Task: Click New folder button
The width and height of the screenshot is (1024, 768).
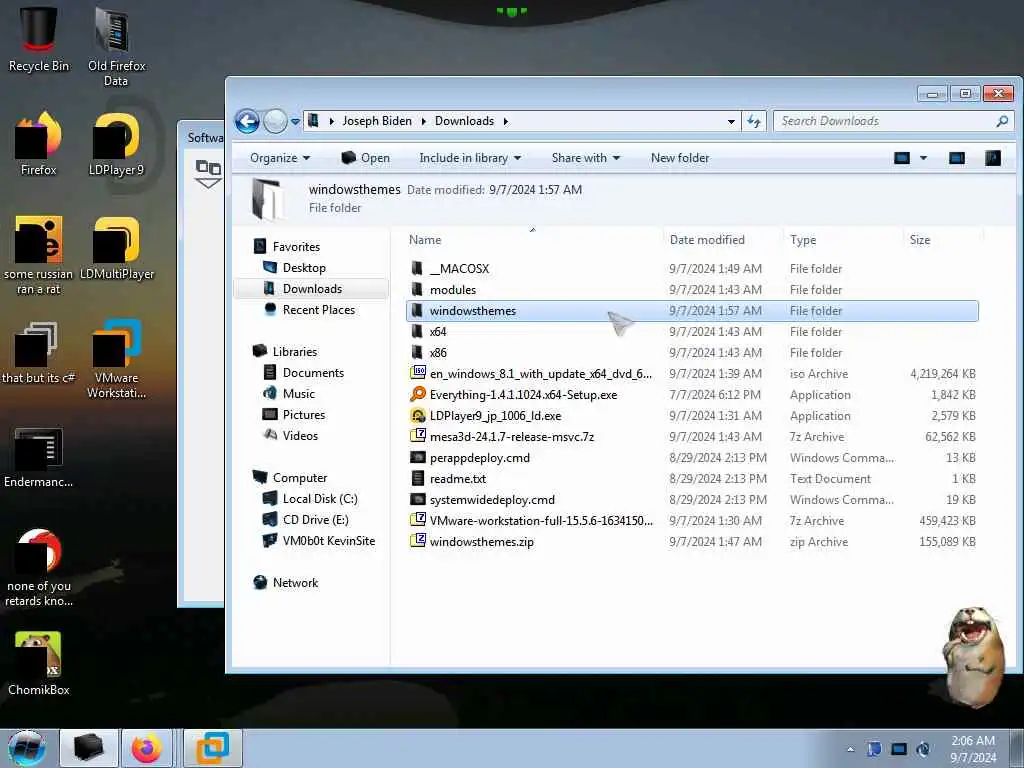Action: [x=680, y=158]
